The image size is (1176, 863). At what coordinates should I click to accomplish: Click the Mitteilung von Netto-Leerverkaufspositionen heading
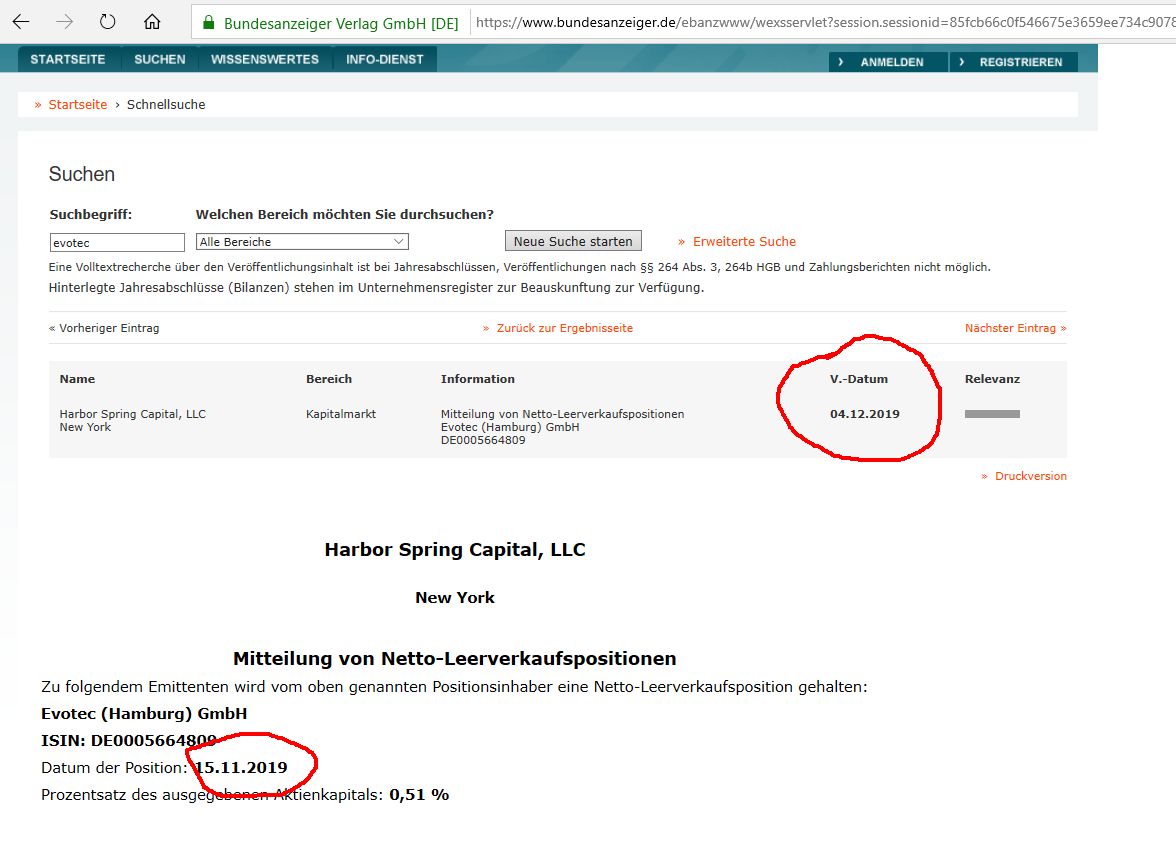tap(454, 658)
